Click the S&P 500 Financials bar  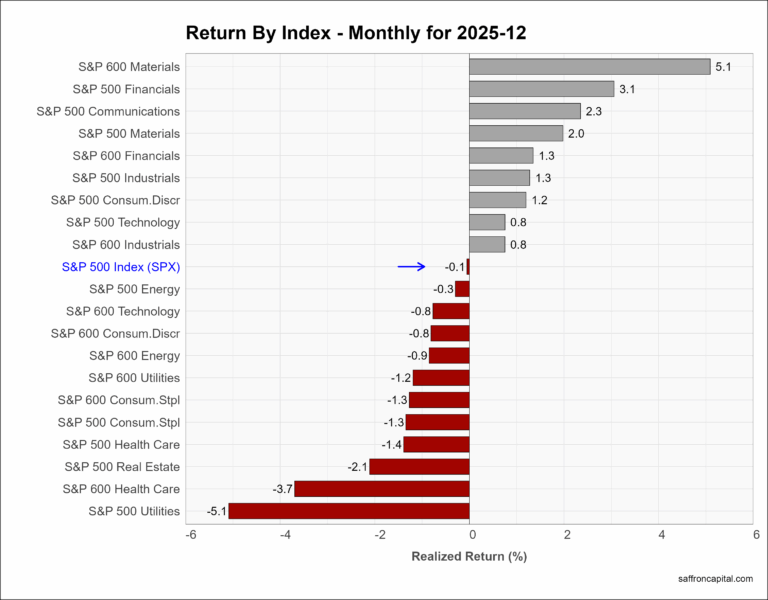[x=541, y=89]
